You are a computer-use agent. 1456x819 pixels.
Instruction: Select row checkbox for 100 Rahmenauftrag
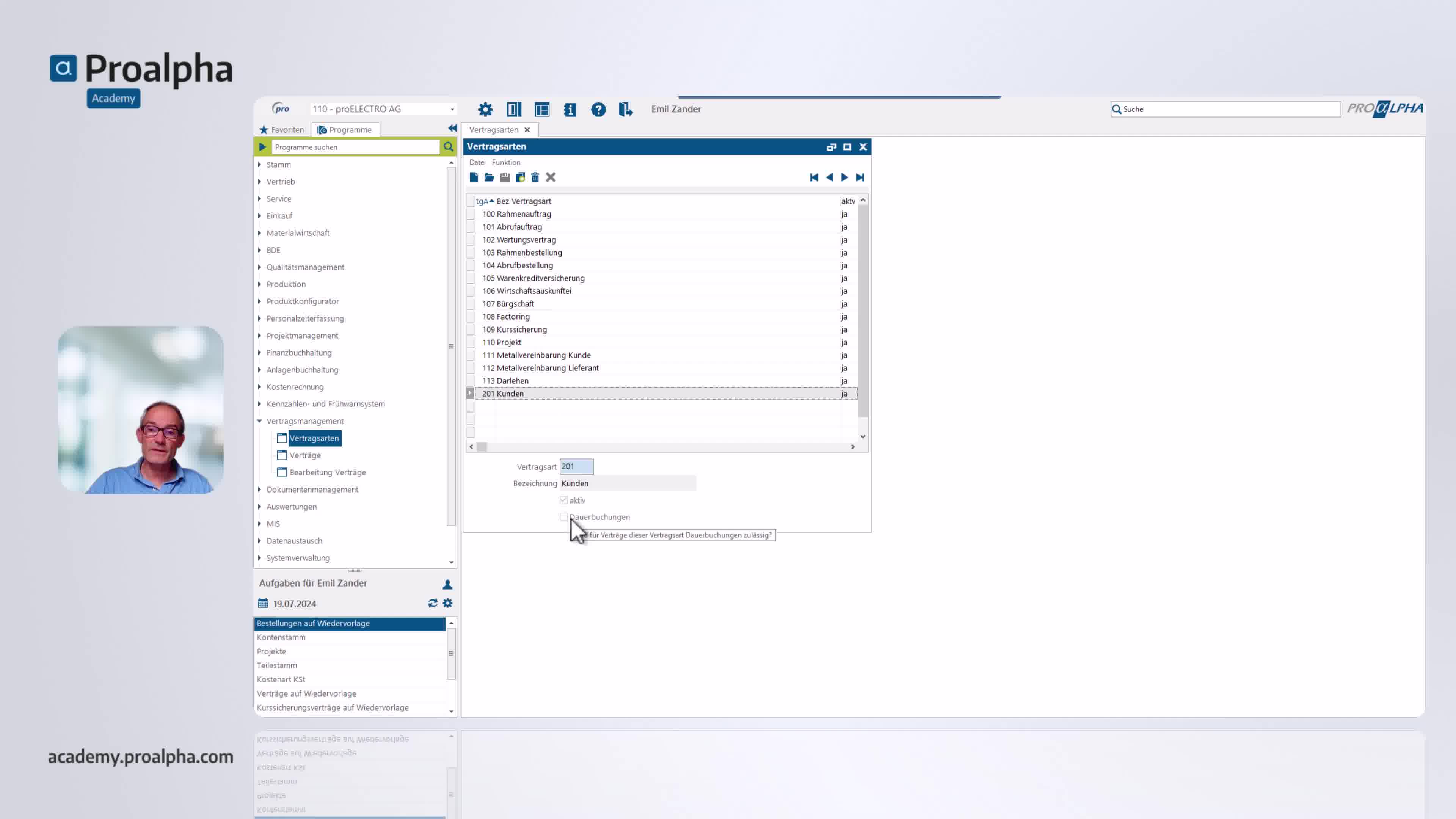470,214
